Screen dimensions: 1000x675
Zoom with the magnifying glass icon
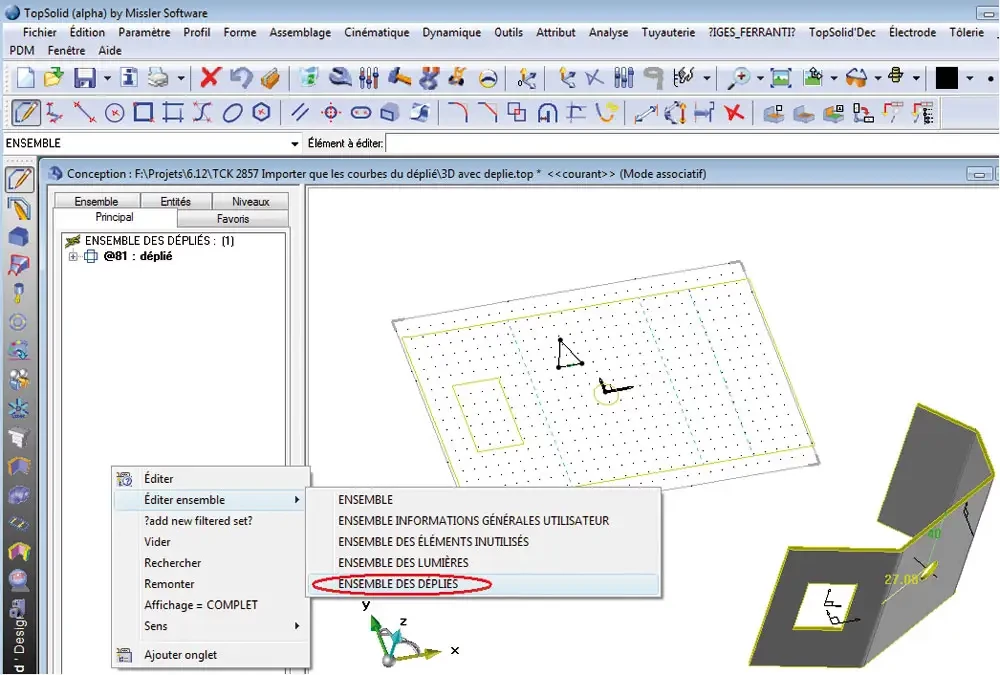coord(739,78)
